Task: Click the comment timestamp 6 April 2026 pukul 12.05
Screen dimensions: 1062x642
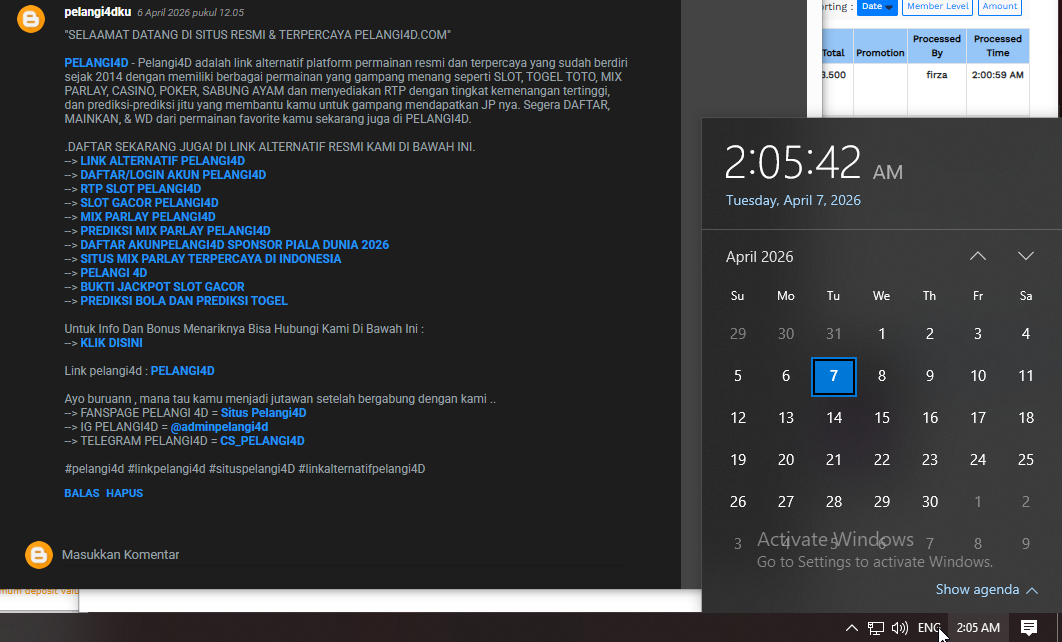Action: 190,13
